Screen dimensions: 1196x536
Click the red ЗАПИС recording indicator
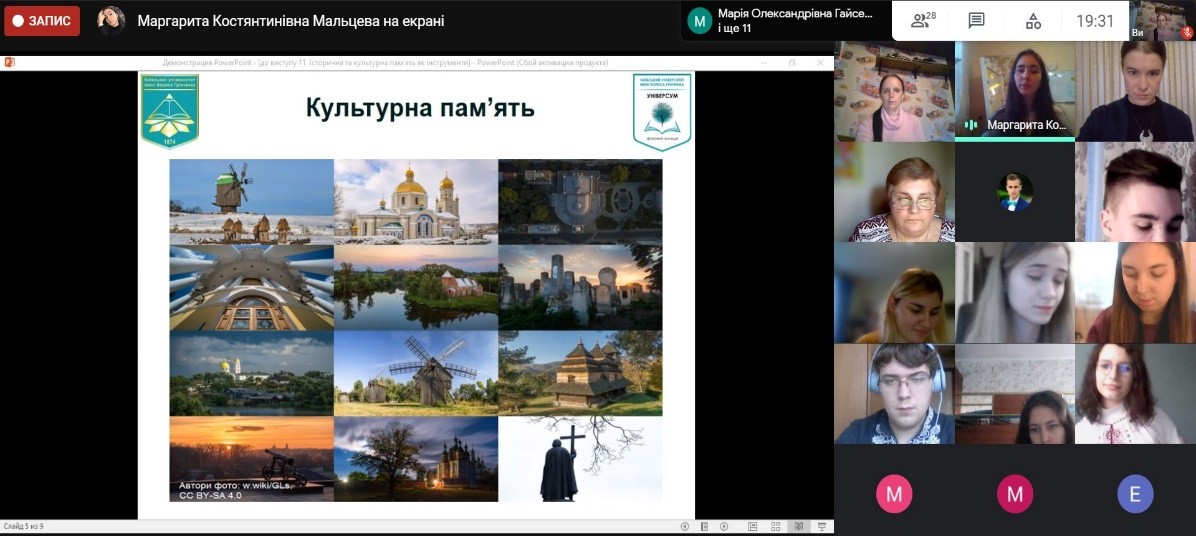(x=42, y=20)
